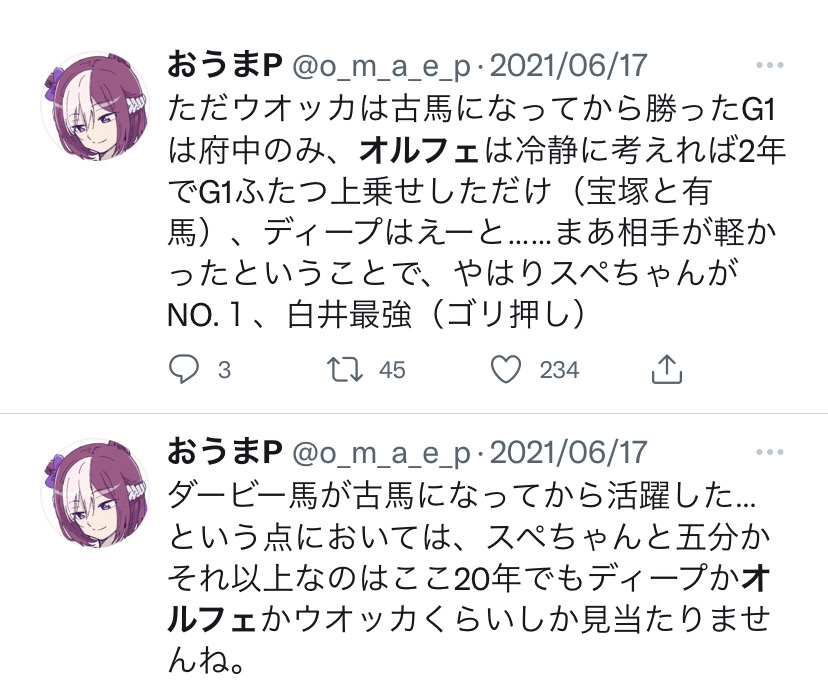Screen dimensions: 828x684
Task: Open the 2021/06/17 date of second tweet
Action: pos(568,453)
